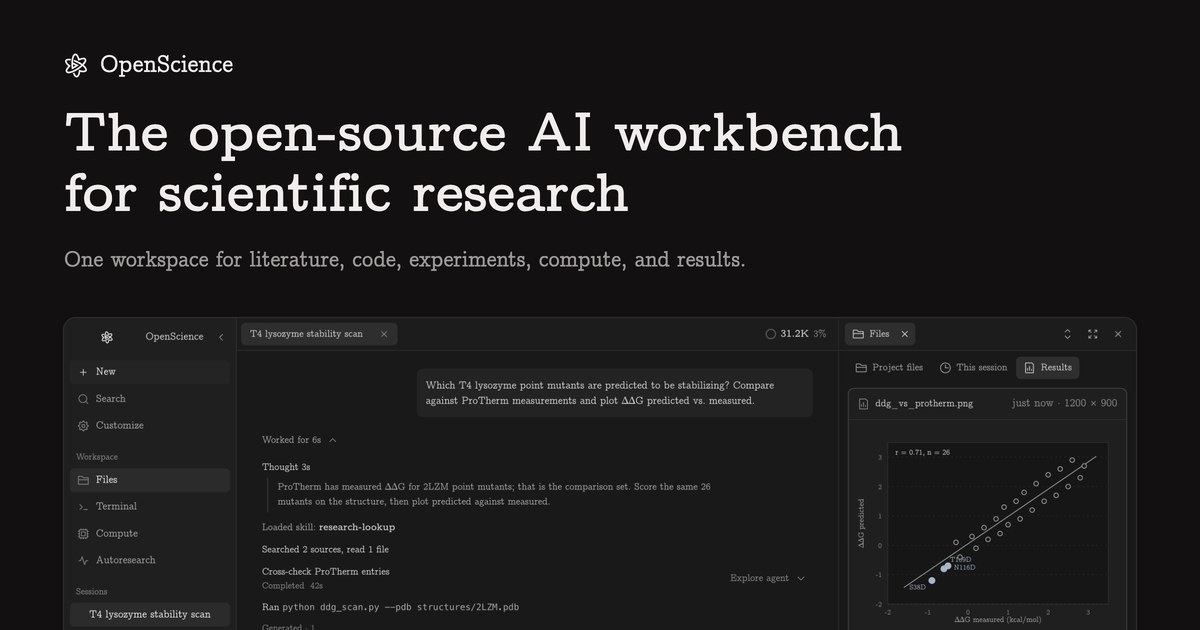Click Searched 2 sources, read 1 file
Viewport: 1200px width, 630px height.
[x=325, y=549]
